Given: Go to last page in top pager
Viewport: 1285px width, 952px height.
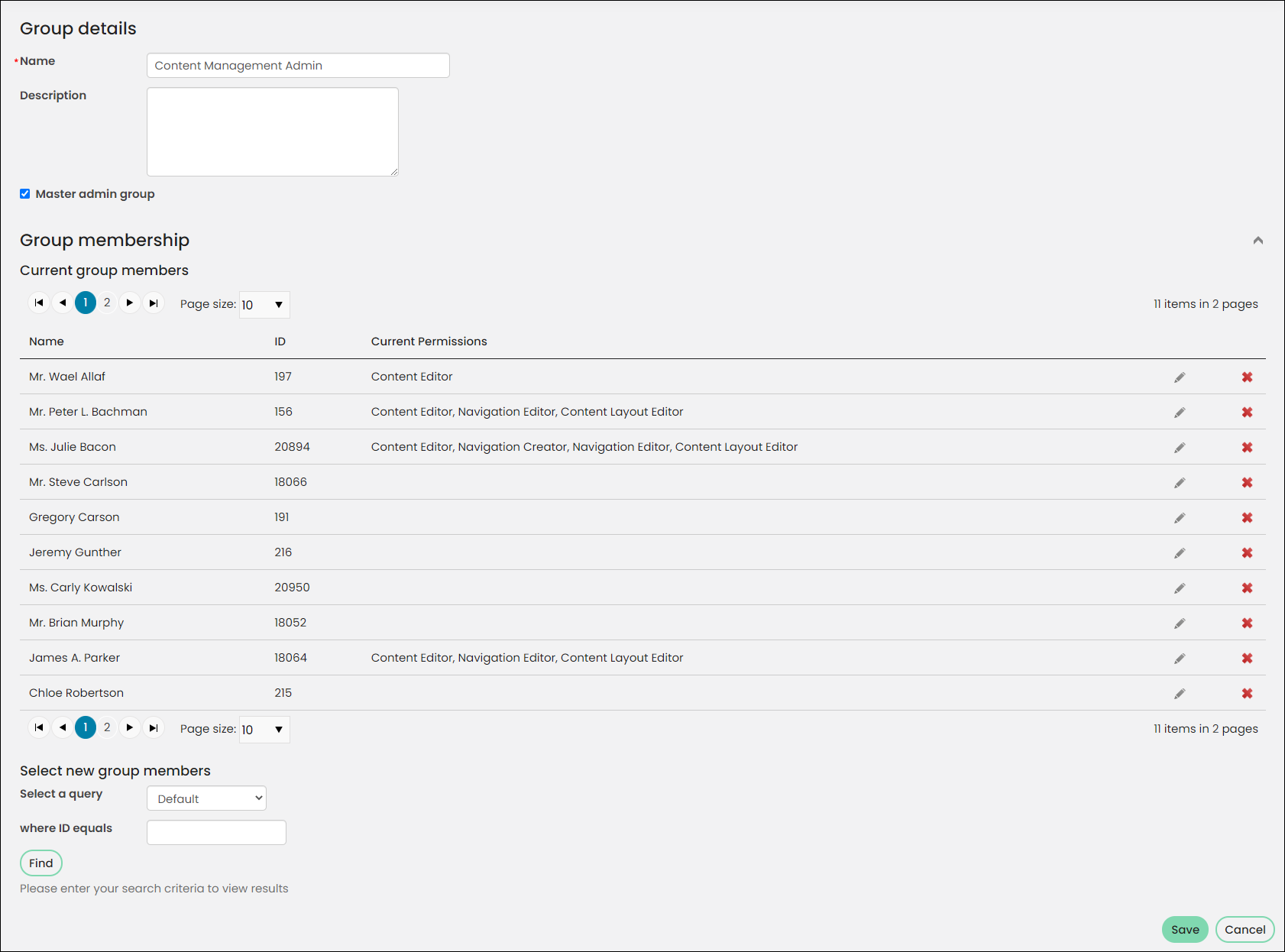Looking at the screenshot, I should coord(154,303).
